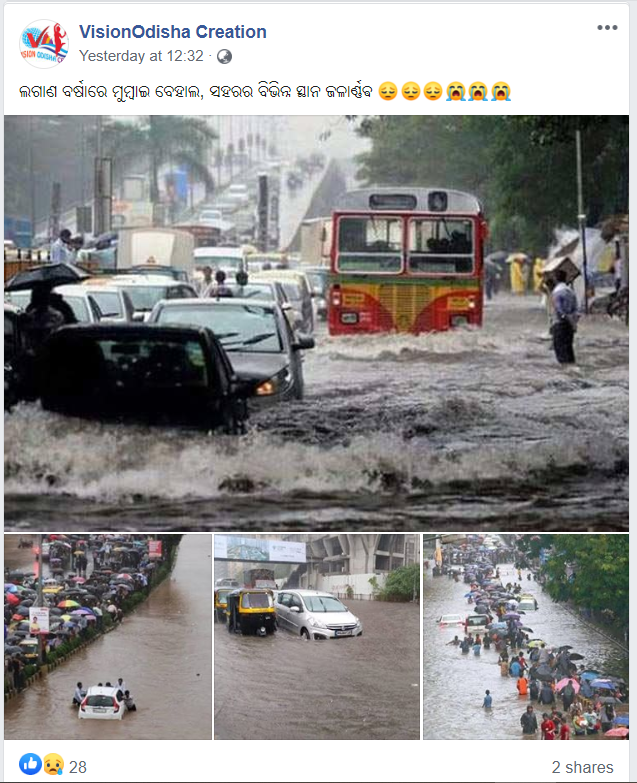The width and height of the screenshot is (637, 783).
Task: Click the last loudly crying emoji in caption
Action: pos(501,92)
